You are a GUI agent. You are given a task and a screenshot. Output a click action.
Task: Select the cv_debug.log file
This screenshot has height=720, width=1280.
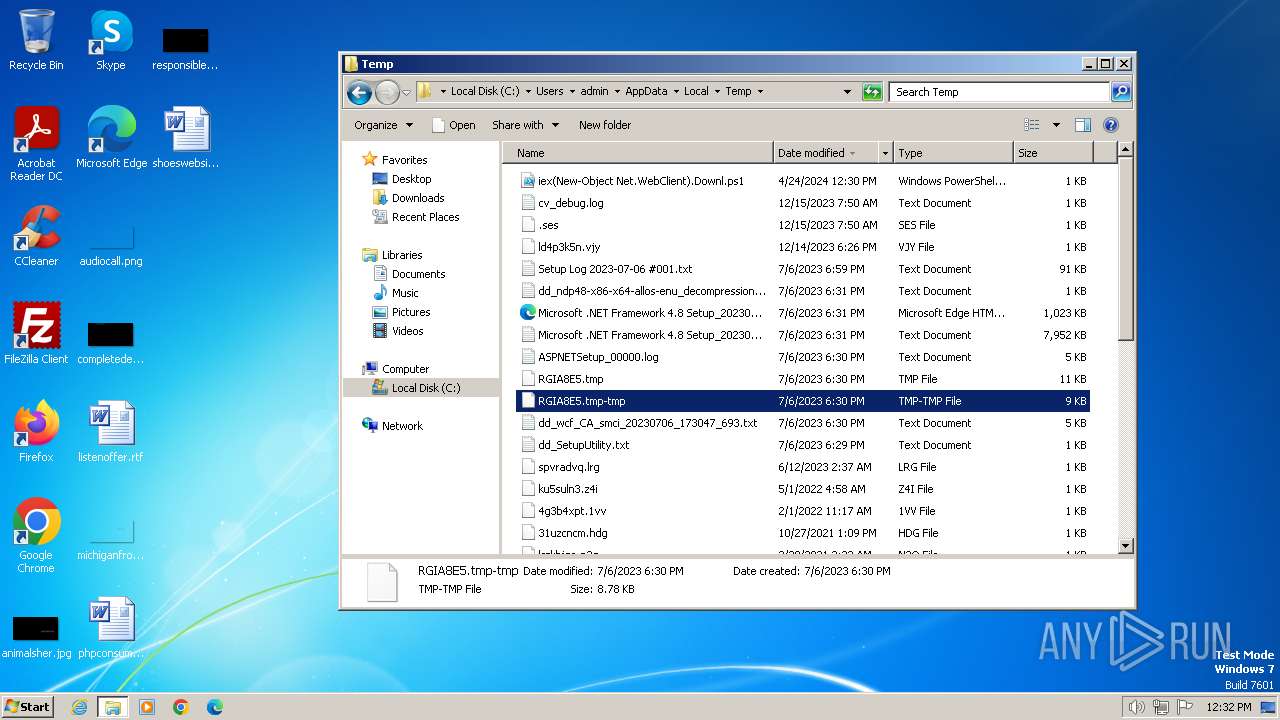click(x=803, y=203)
